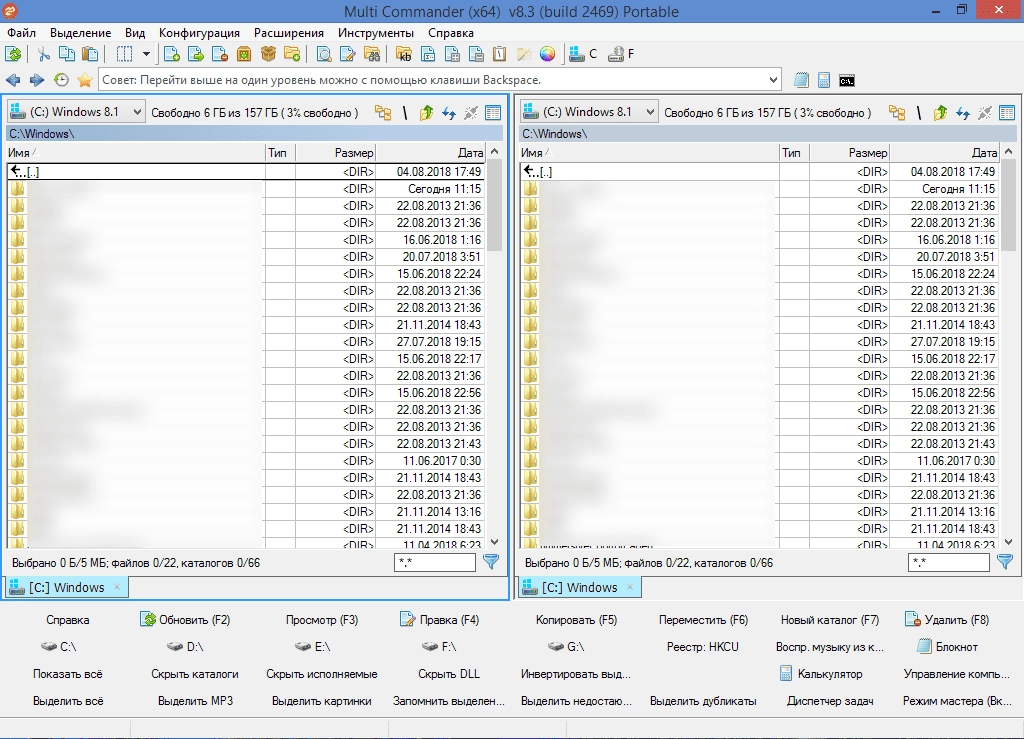Click view mode columns icon in right panel
Screen dimensions: 1024x739
point(1007,113)
